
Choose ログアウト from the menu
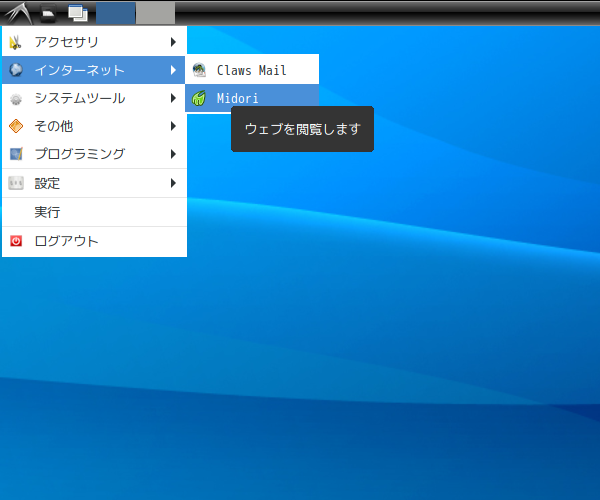(x=95, y=241)
